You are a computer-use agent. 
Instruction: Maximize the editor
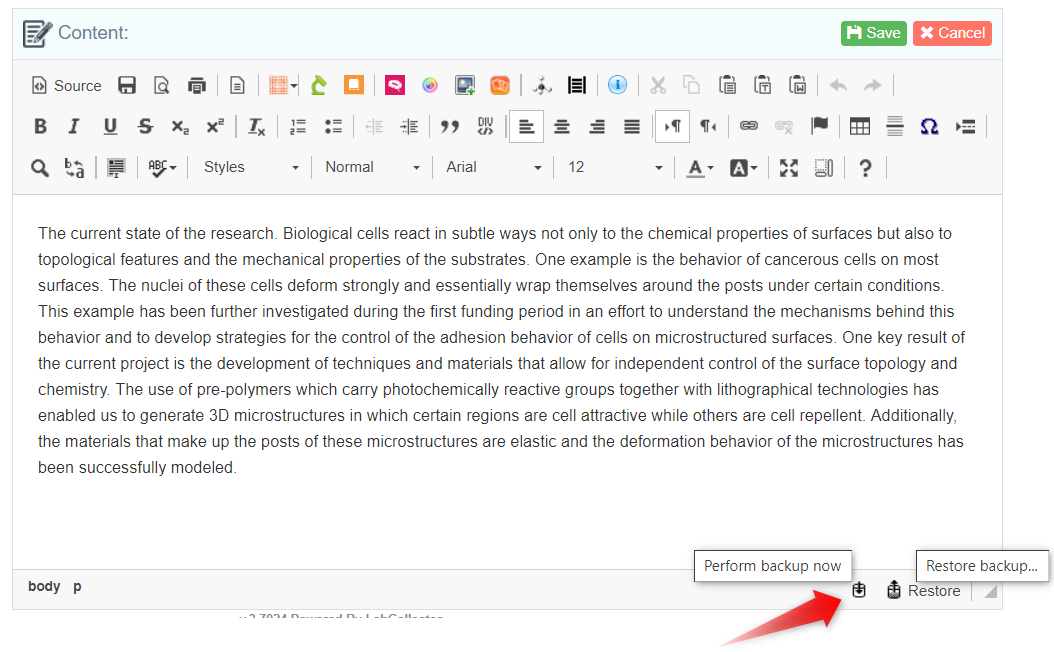click(x=788, y=167)
